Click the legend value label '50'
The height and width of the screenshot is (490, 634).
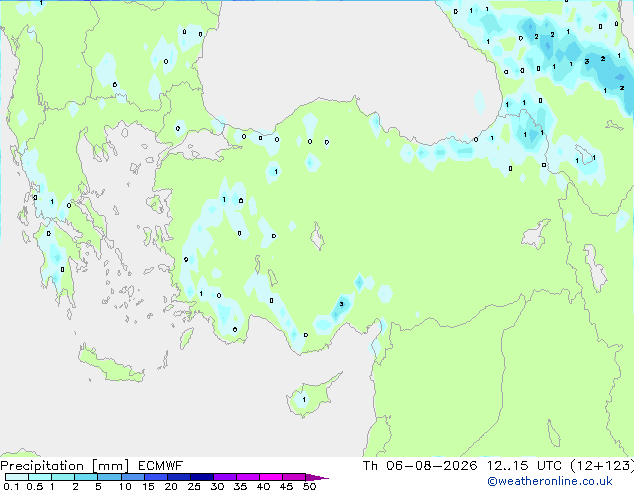click(x=310, y=486)
